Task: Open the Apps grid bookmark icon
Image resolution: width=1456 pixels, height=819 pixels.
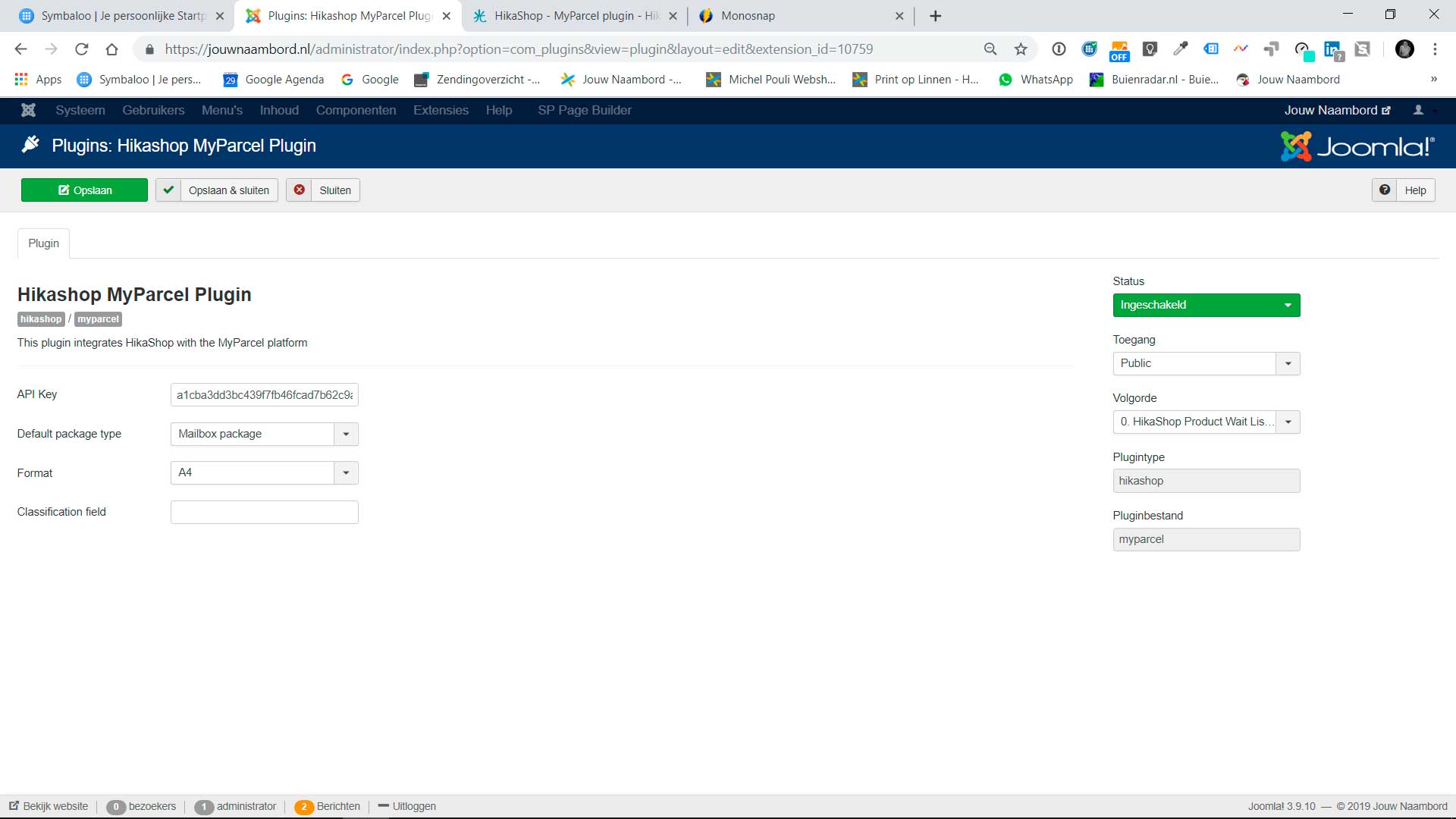Action: tap(21, 80)
